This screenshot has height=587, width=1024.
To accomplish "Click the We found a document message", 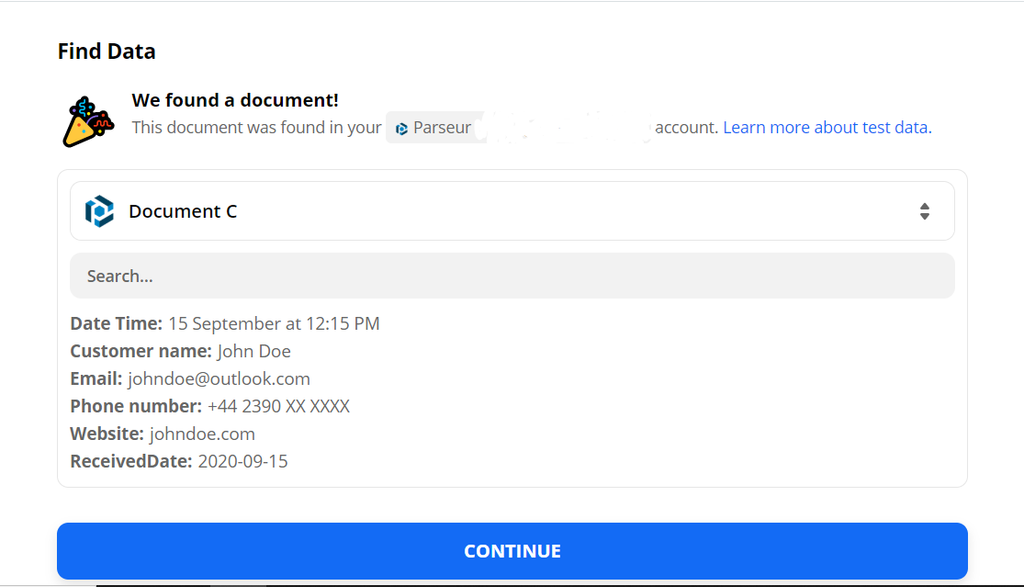I will click(234, 100).
